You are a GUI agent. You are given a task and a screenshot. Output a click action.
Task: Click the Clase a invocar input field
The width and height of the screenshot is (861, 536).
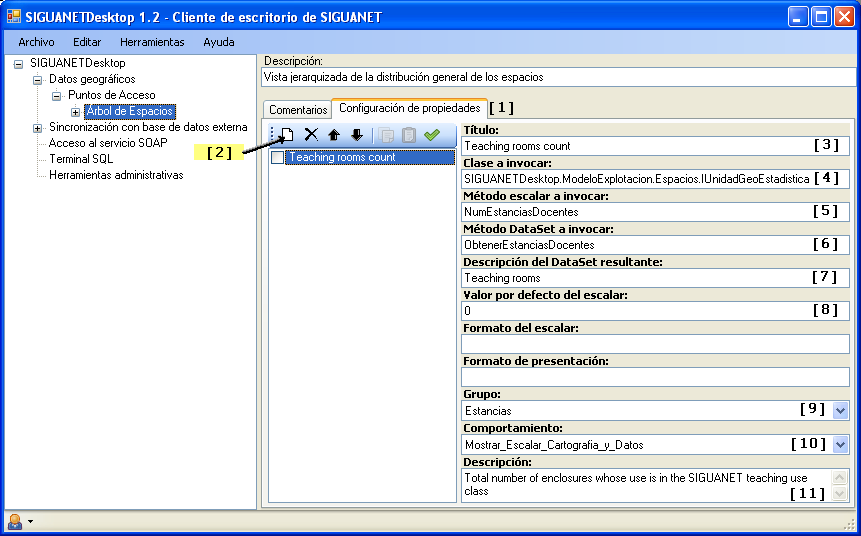[656, 179]
